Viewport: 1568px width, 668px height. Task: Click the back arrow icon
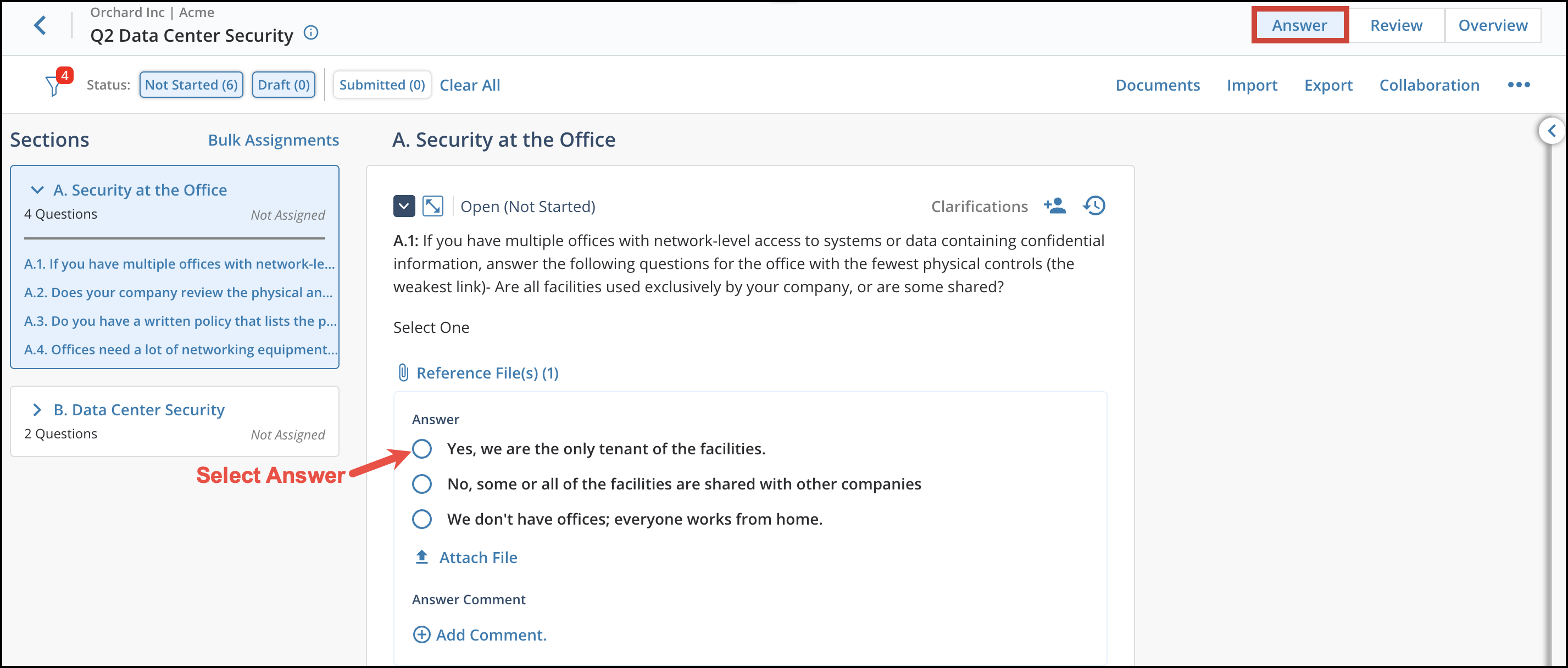[40, 26]
